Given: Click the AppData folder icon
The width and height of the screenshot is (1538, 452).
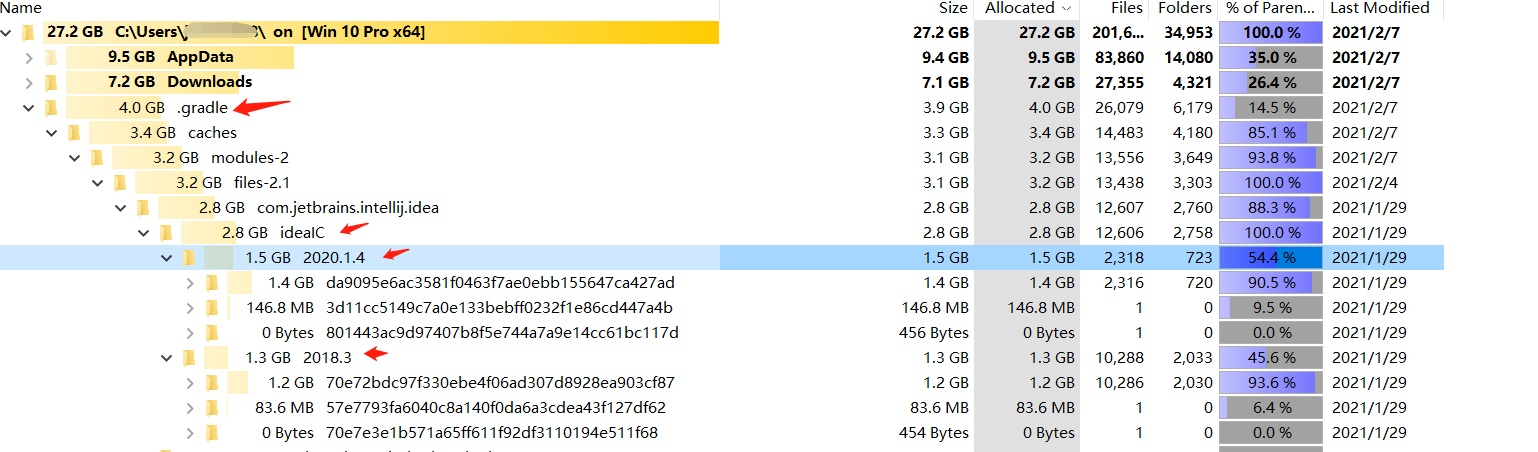Looking at the screenshot, I should 51,57.
